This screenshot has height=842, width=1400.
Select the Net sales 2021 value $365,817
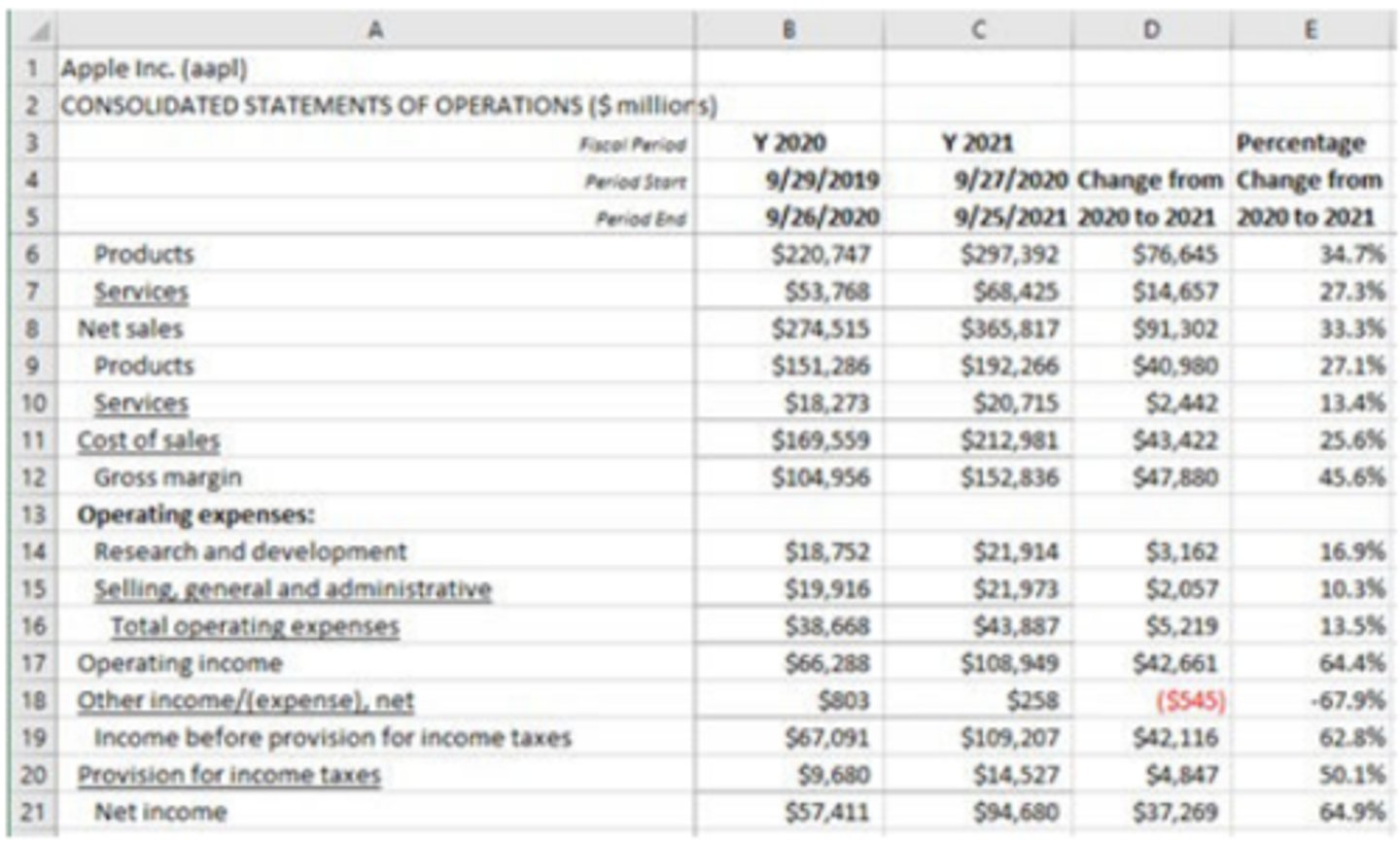pyautogui.click(x=1009, y=329)
